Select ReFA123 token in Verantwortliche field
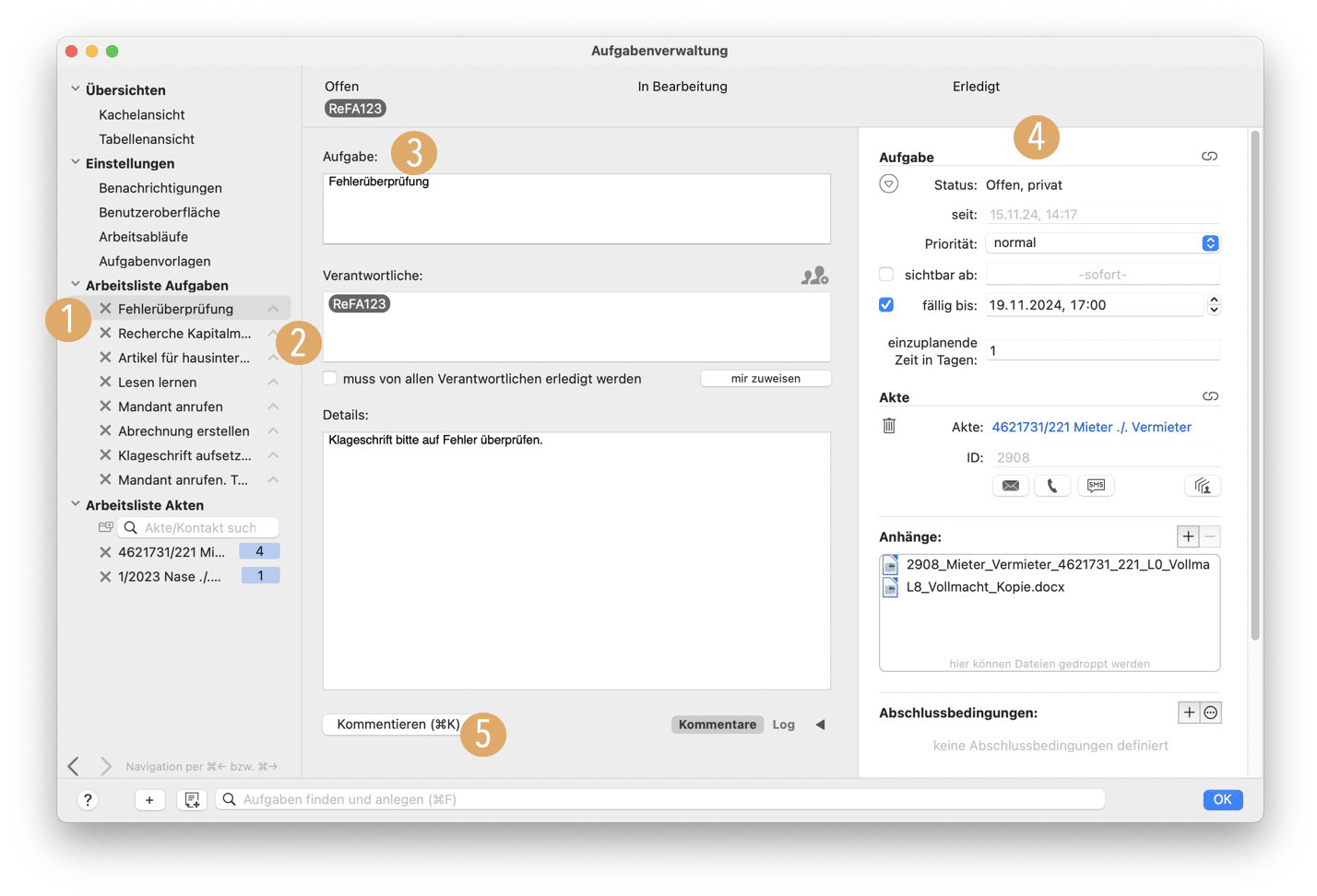 click(x=360, y=303)
